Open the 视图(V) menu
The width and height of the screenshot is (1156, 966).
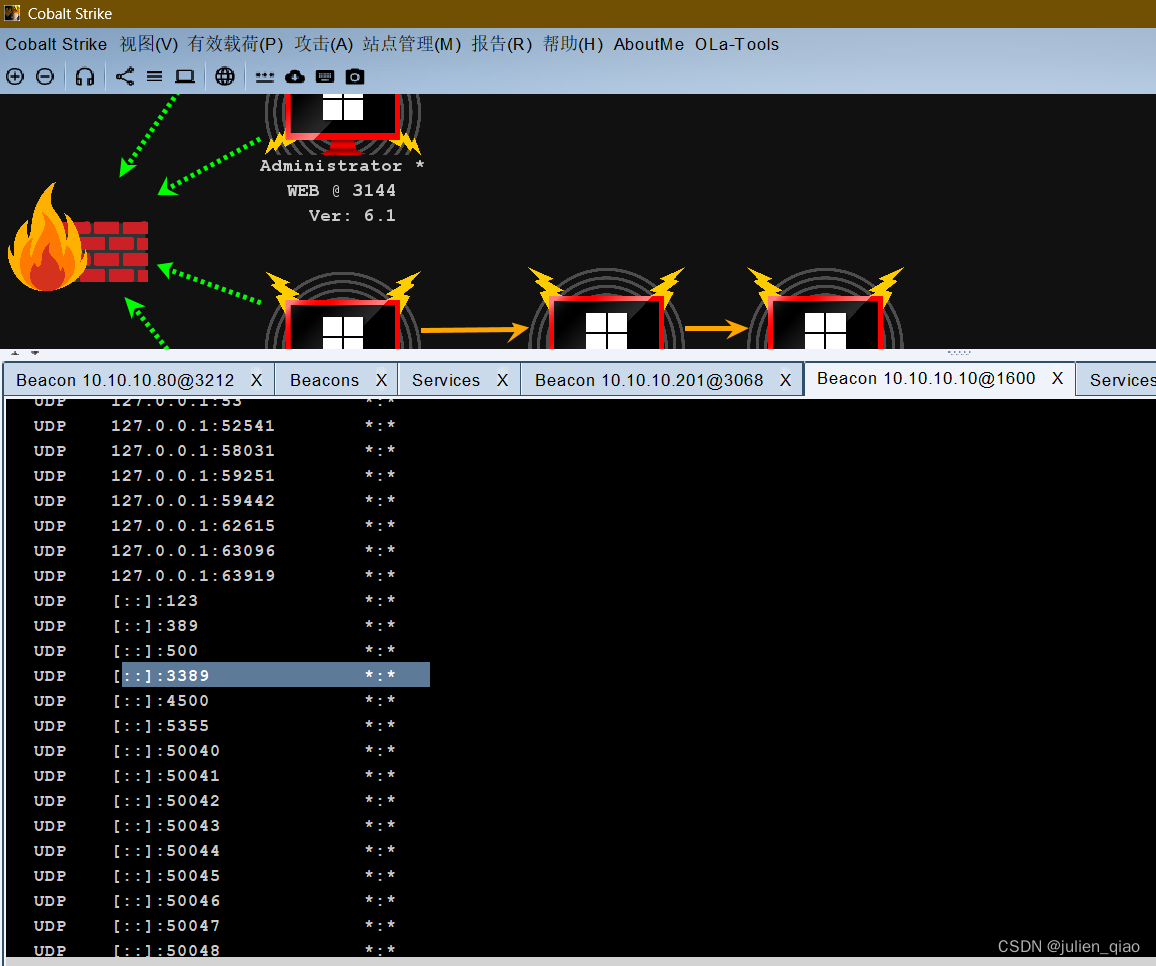(149, 44)
